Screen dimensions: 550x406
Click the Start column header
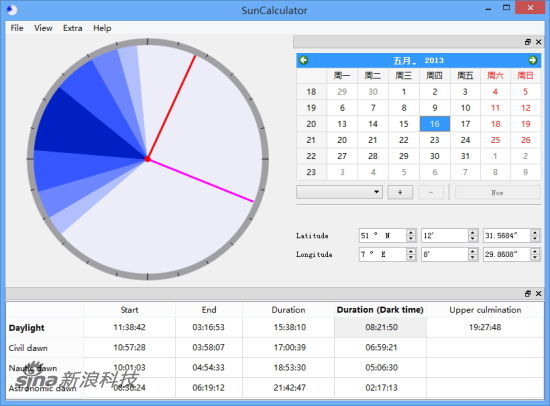coord(129,310)
